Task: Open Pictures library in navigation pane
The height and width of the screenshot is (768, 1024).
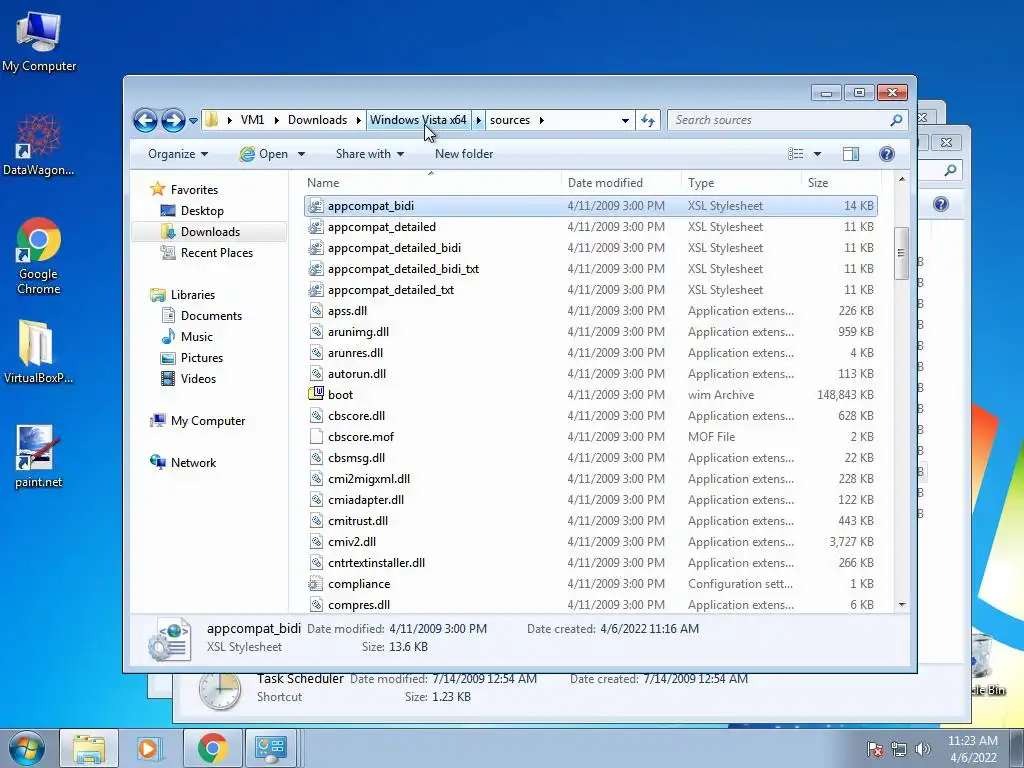Action: (x=201, y=358)
